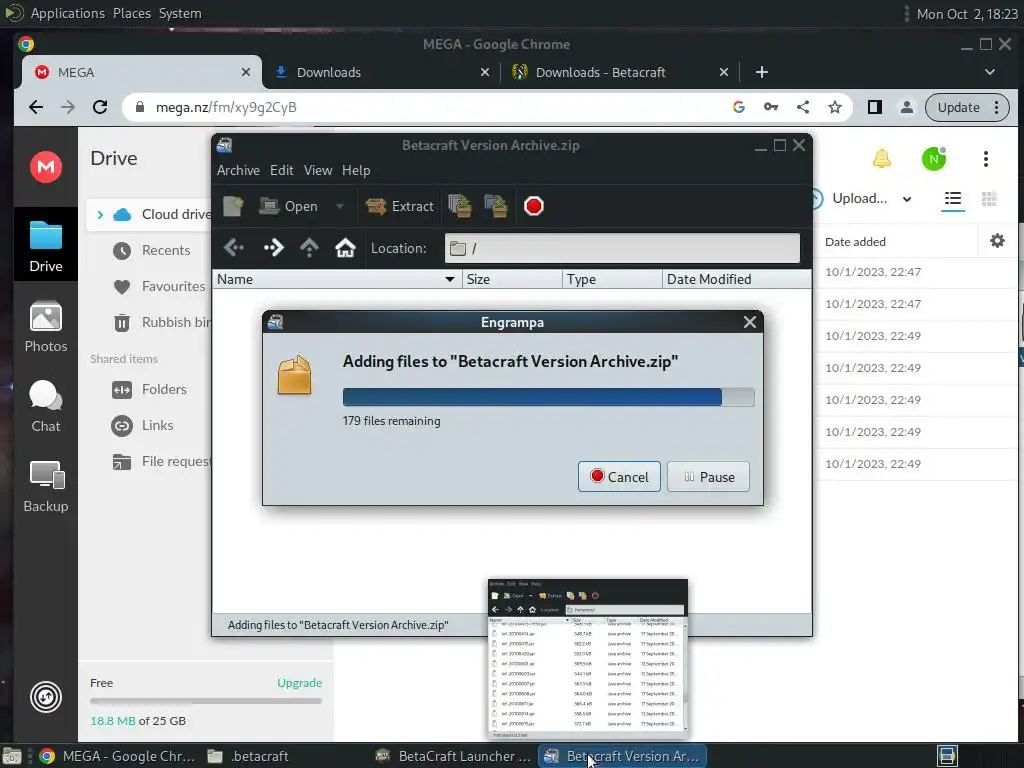Click the transfers circular icon in MEGA sidebar
This screenshot has width=1024, height=768.
tap(46, 697)
